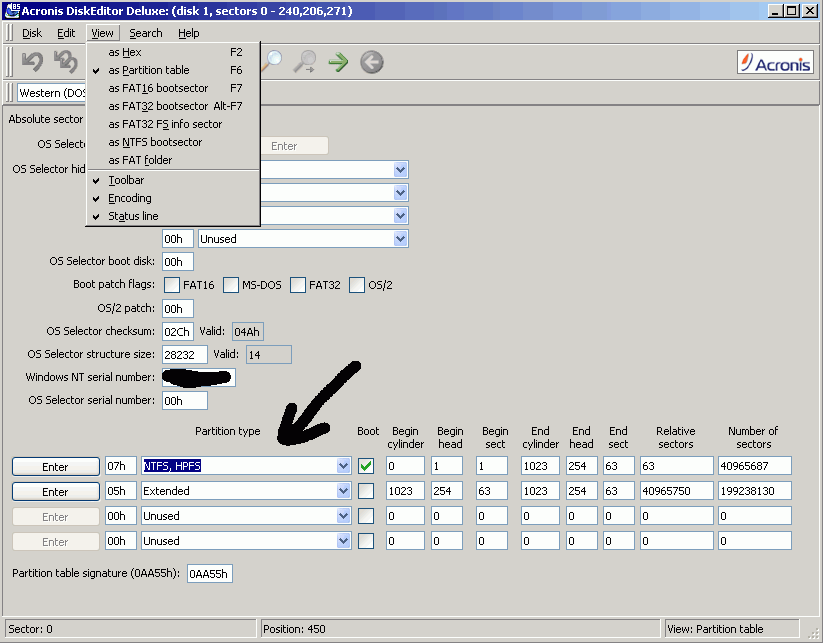Click the Undo arrow toolbar icon
823x643 pixels.
(x=33, y=62)
